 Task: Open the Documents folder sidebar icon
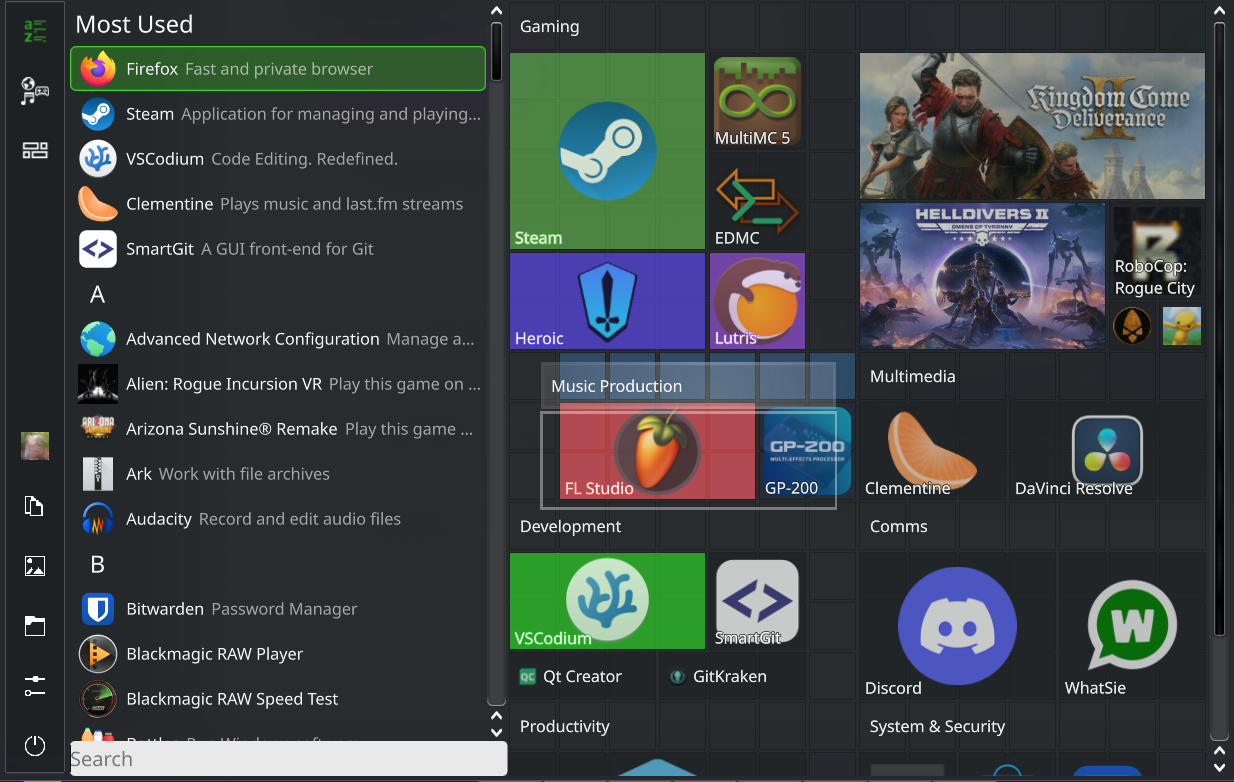click(35, 506)
